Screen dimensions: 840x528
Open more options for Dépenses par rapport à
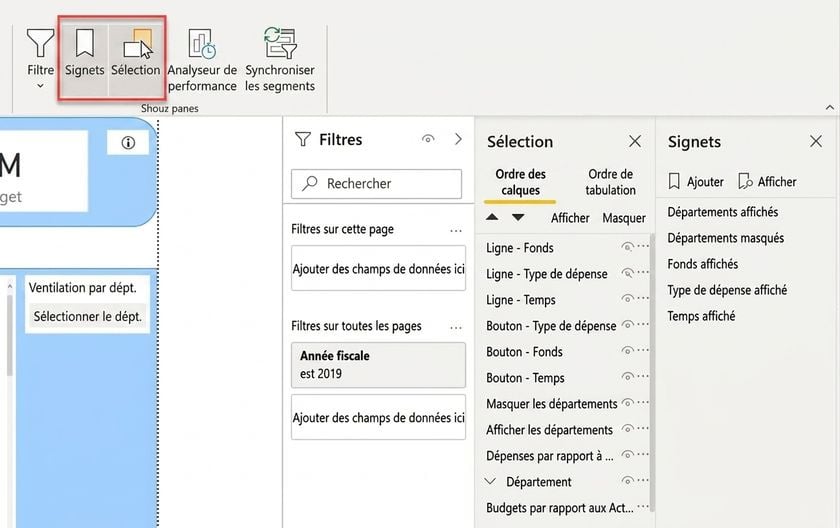pyautogui.click(x=643, y=455)
